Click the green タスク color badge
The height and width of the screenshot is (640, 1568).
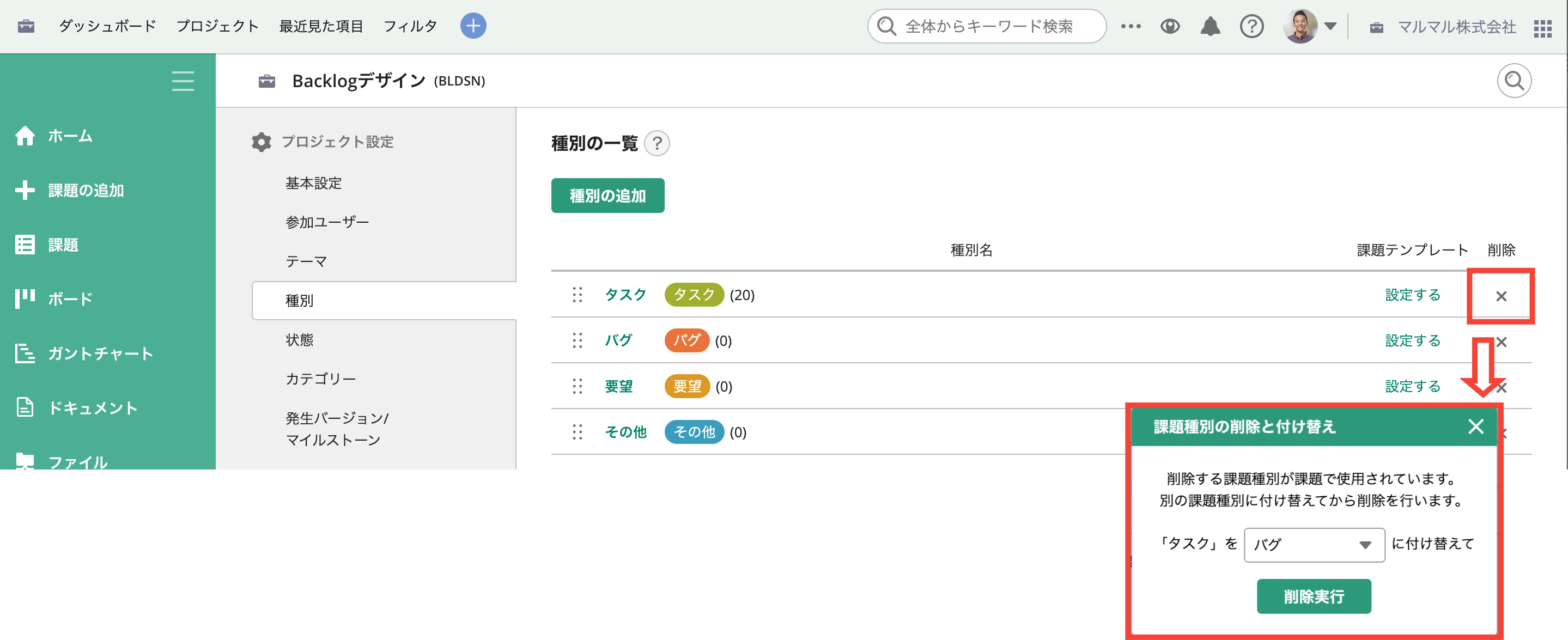(x=694, y=295)
